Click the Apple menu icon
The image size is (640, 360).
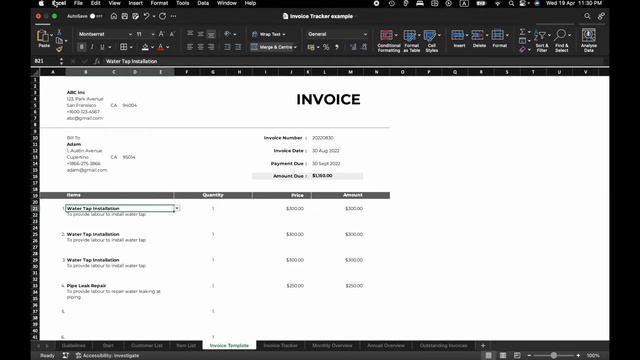click(41, 3)
